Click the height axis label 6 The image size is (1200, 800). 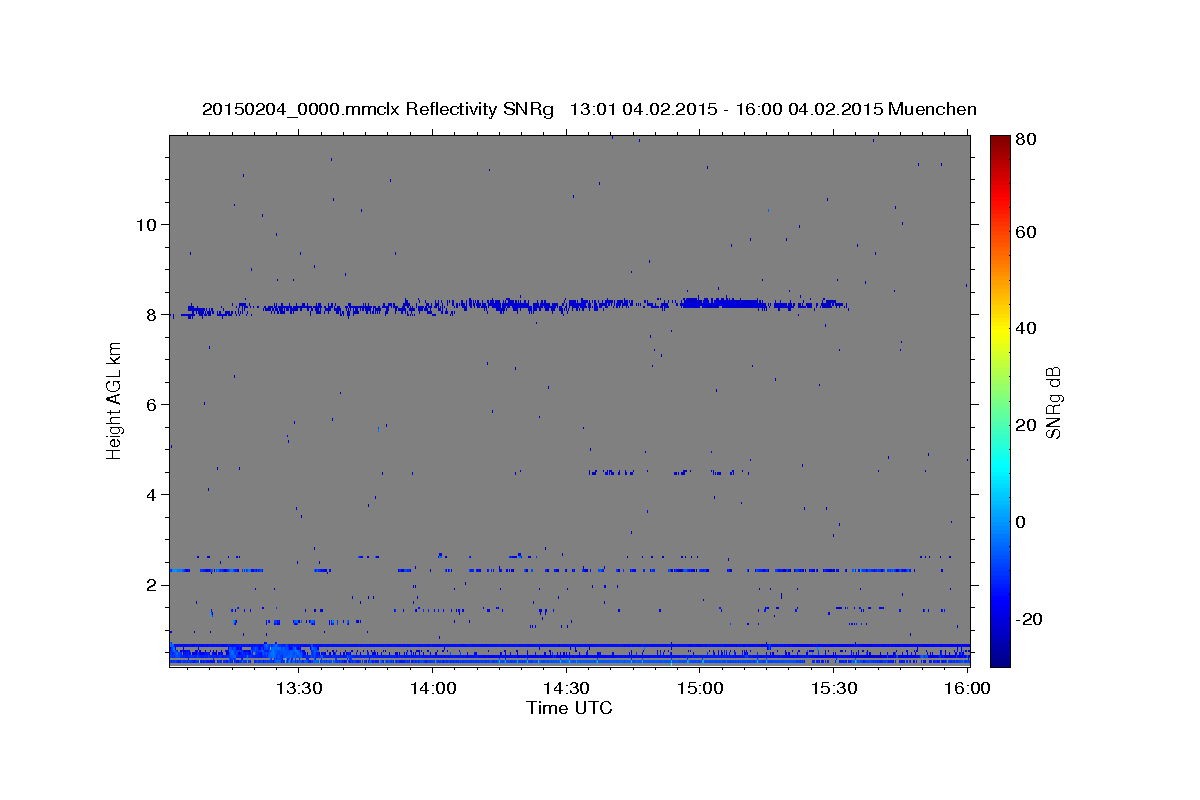point(150,405)
